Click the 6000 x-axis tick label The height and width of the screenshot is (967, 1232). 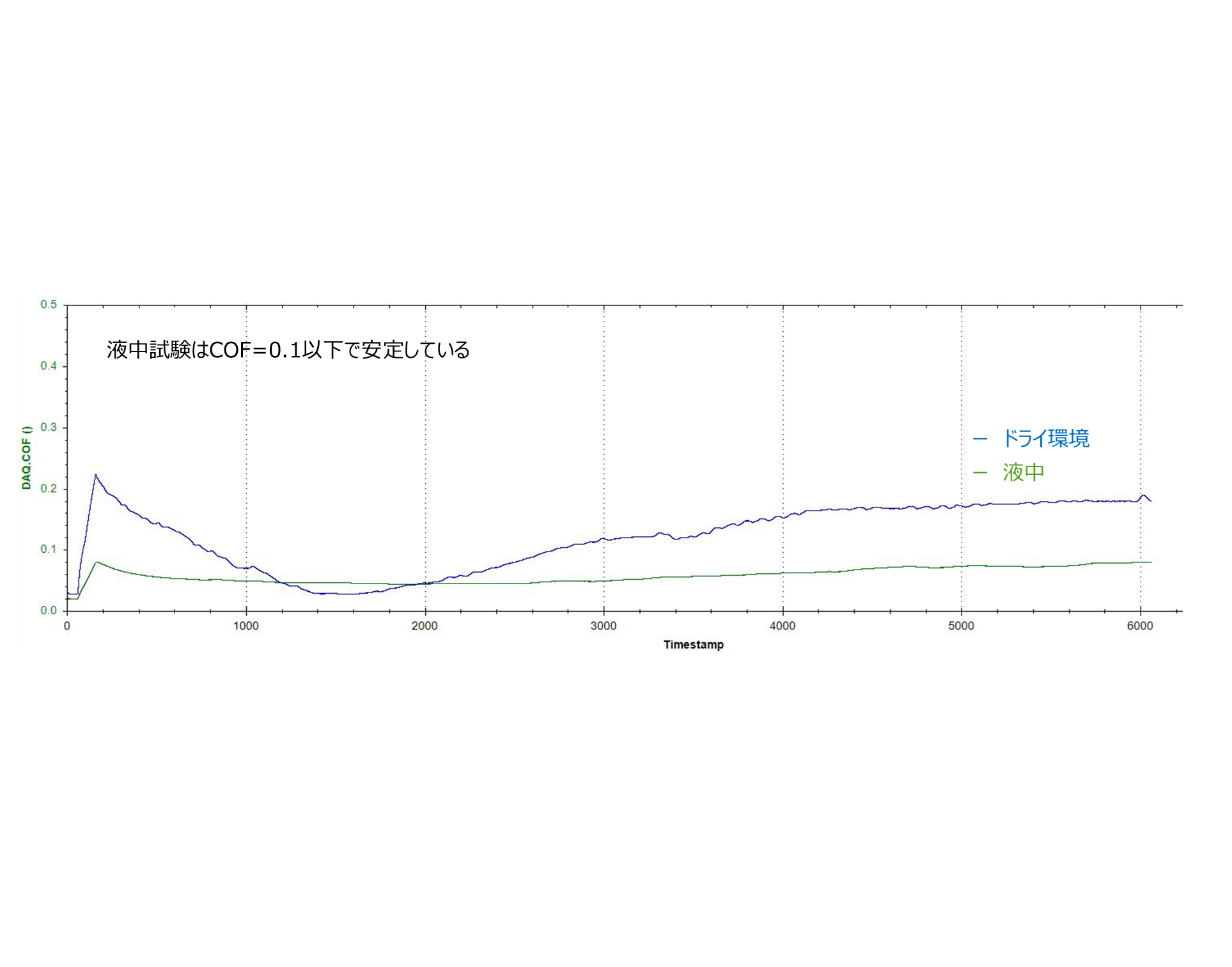(x=1140, y=626)
